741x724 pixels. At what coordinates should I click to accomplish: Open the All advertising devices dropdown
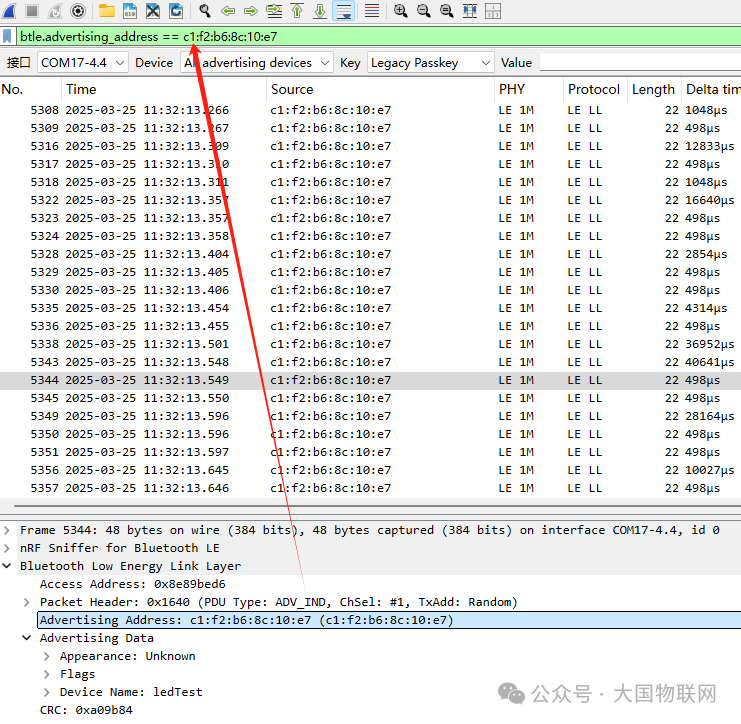[x=257, y=62]
